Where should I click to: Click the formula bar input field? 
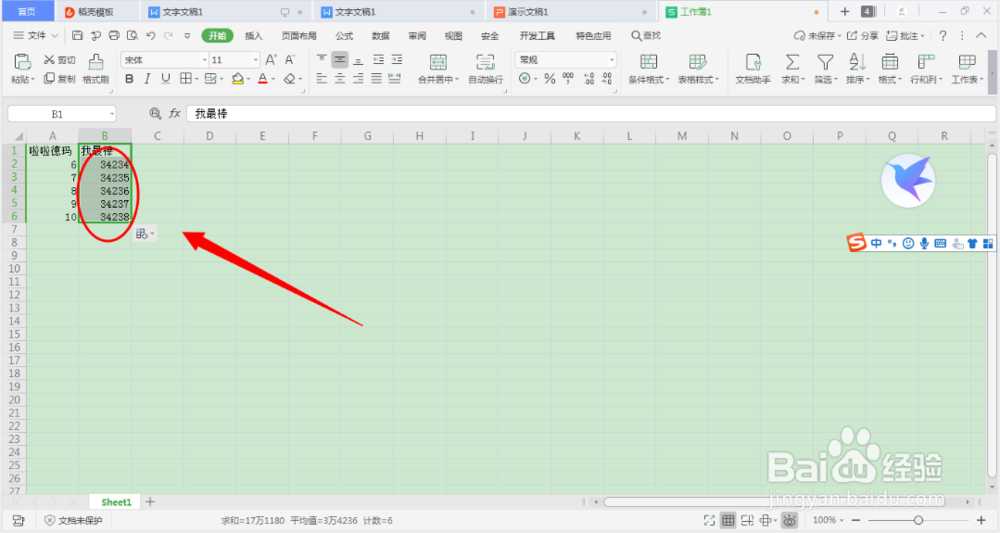click(x=591, y=114)
